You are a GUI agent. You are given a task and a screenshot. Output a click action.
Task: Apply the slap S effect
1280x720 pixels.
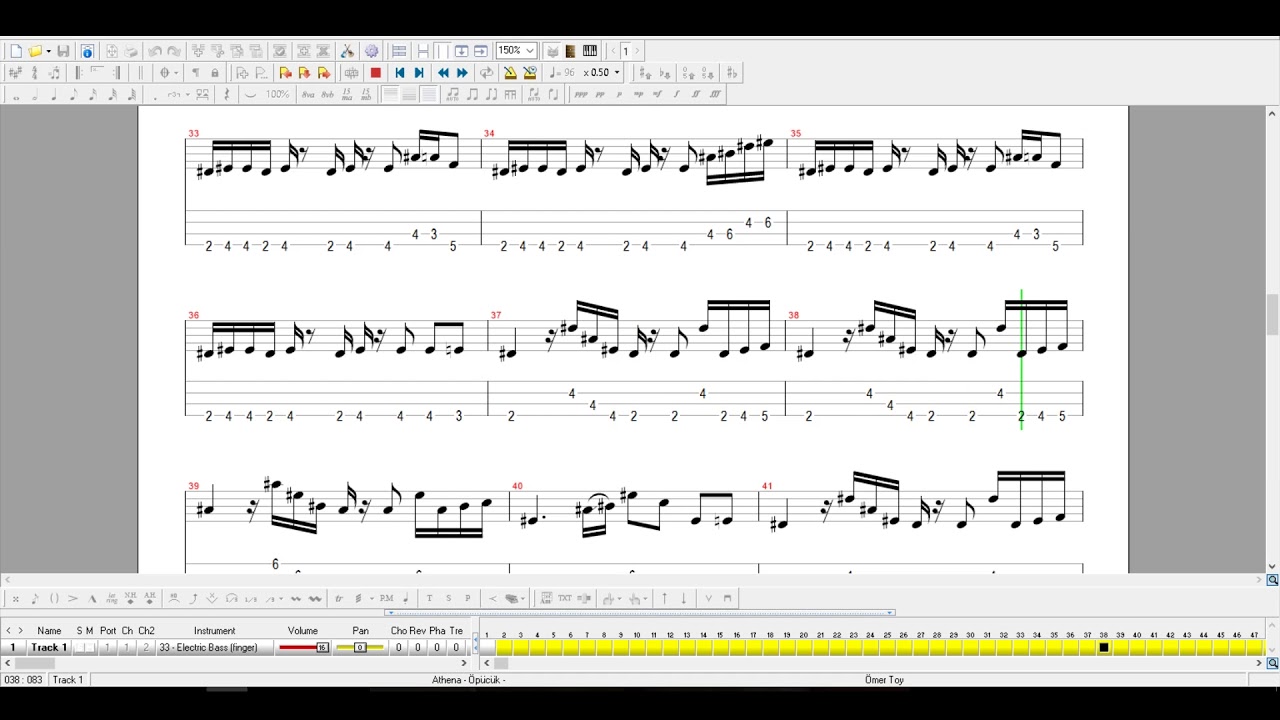(x=448, y=598)
